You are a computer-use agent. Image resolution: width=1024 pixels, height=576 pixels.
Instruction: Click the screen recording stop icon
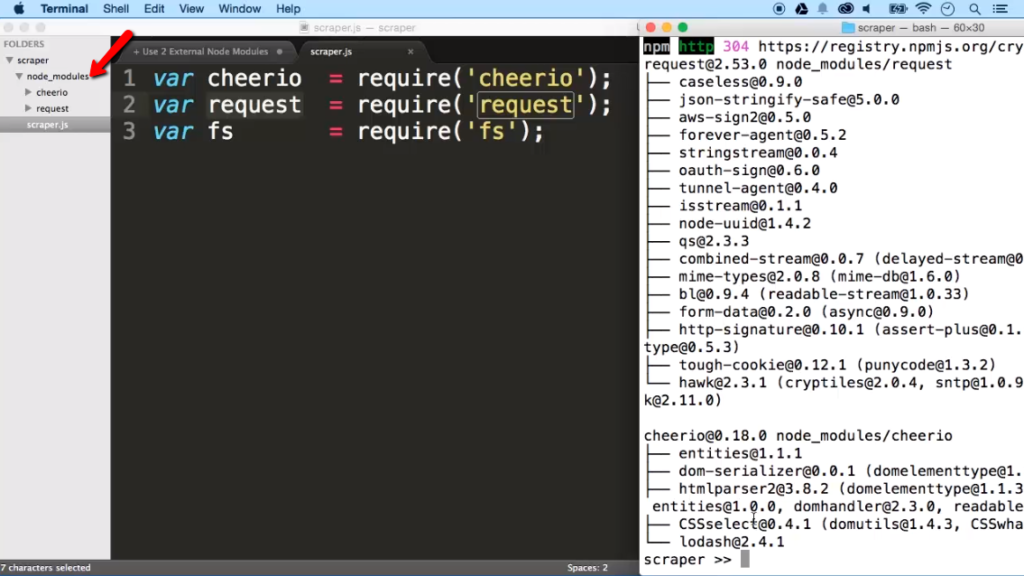pos(779,9)
